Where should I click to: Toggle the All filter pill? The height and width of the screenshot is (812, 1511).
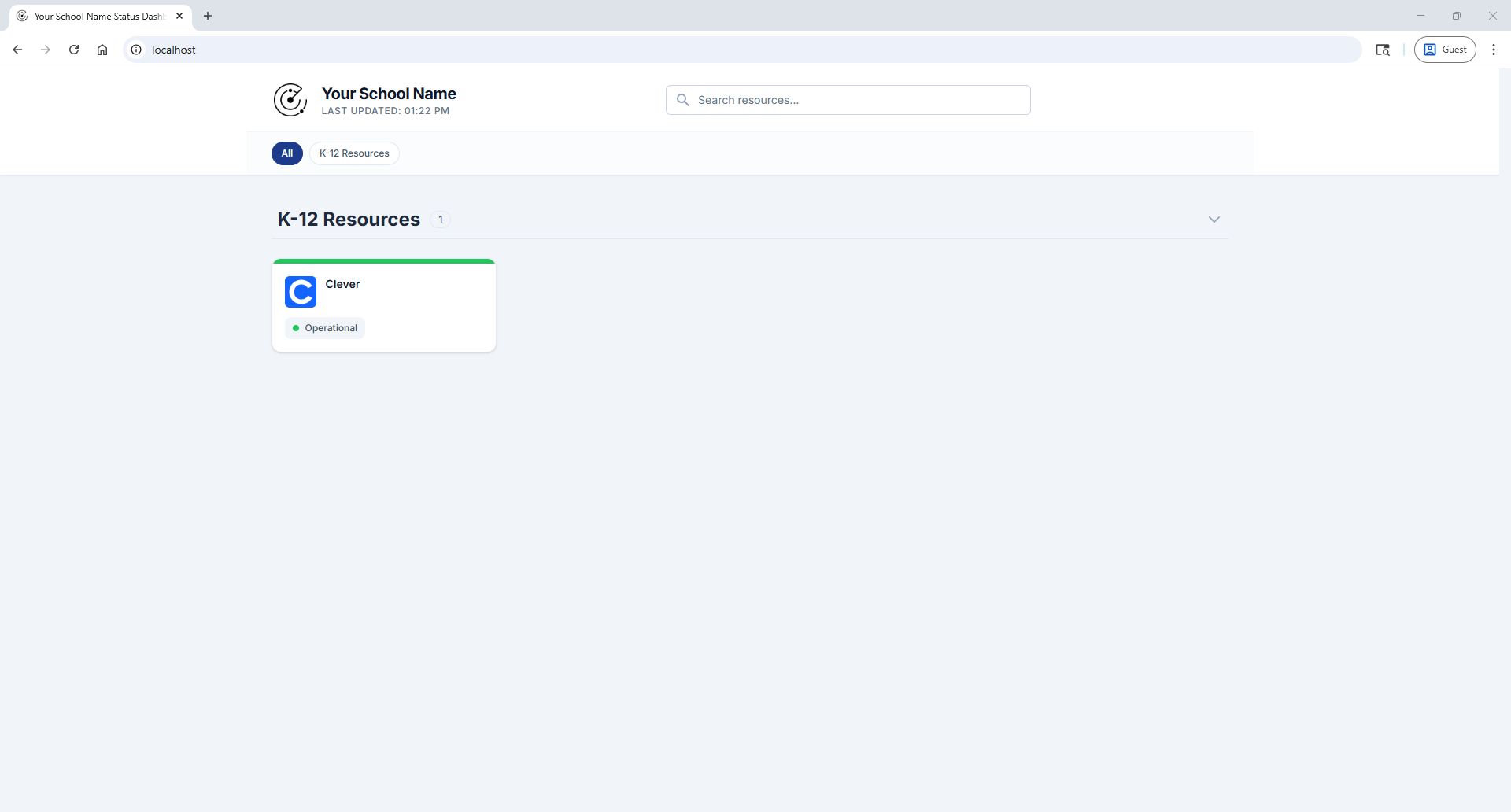[286, 153]
